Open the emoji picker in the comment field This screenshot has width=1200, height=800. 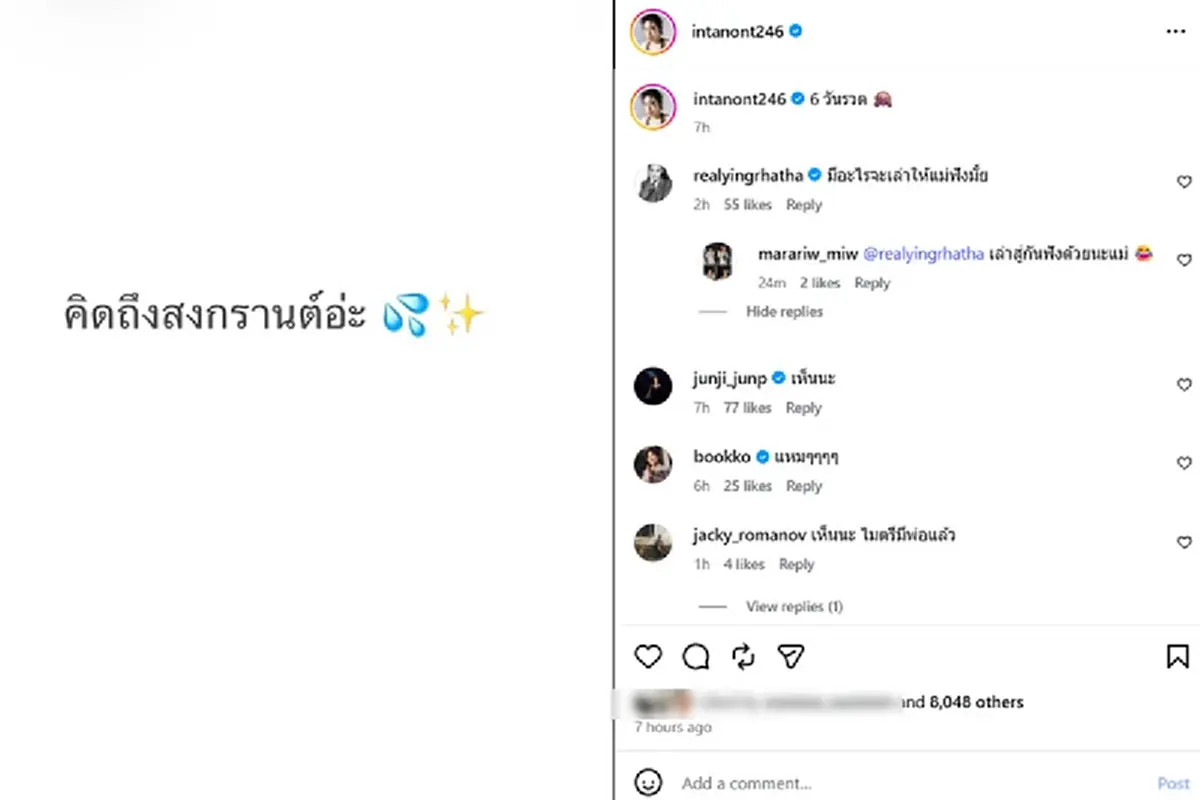coord(651,783)
